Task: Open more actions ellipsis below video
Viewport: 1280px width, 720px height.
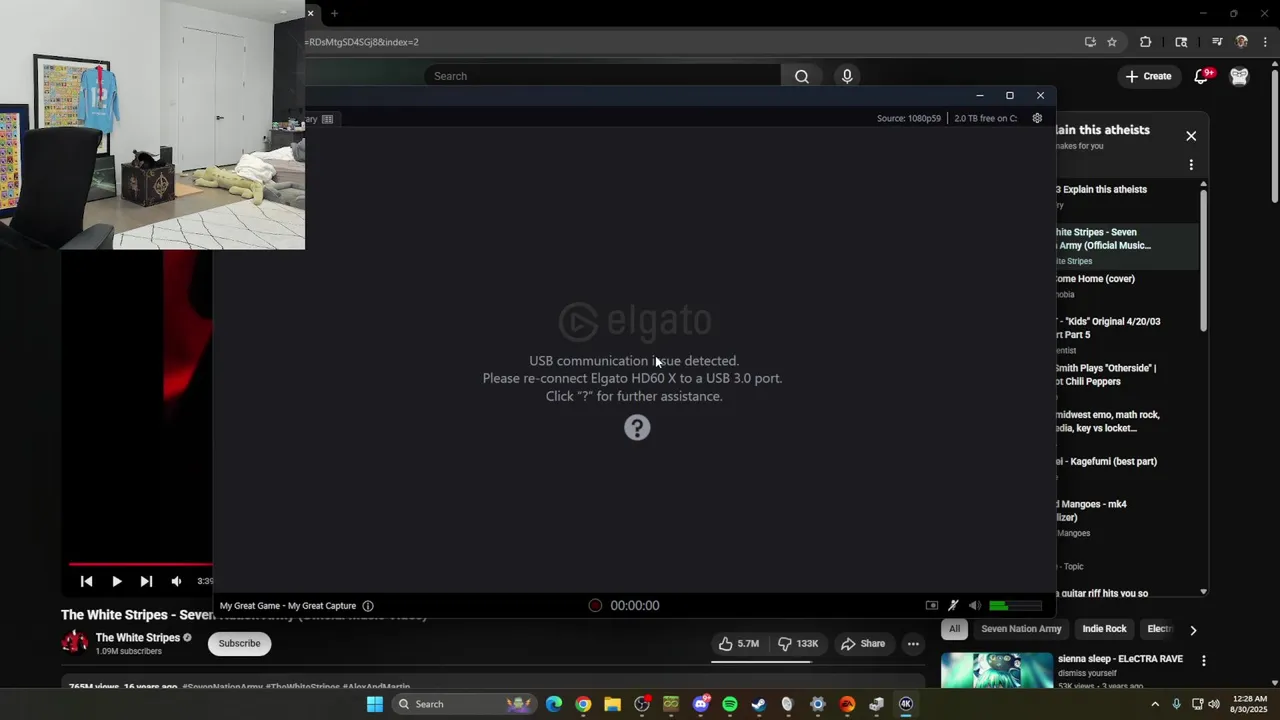Action: [913, 644]
